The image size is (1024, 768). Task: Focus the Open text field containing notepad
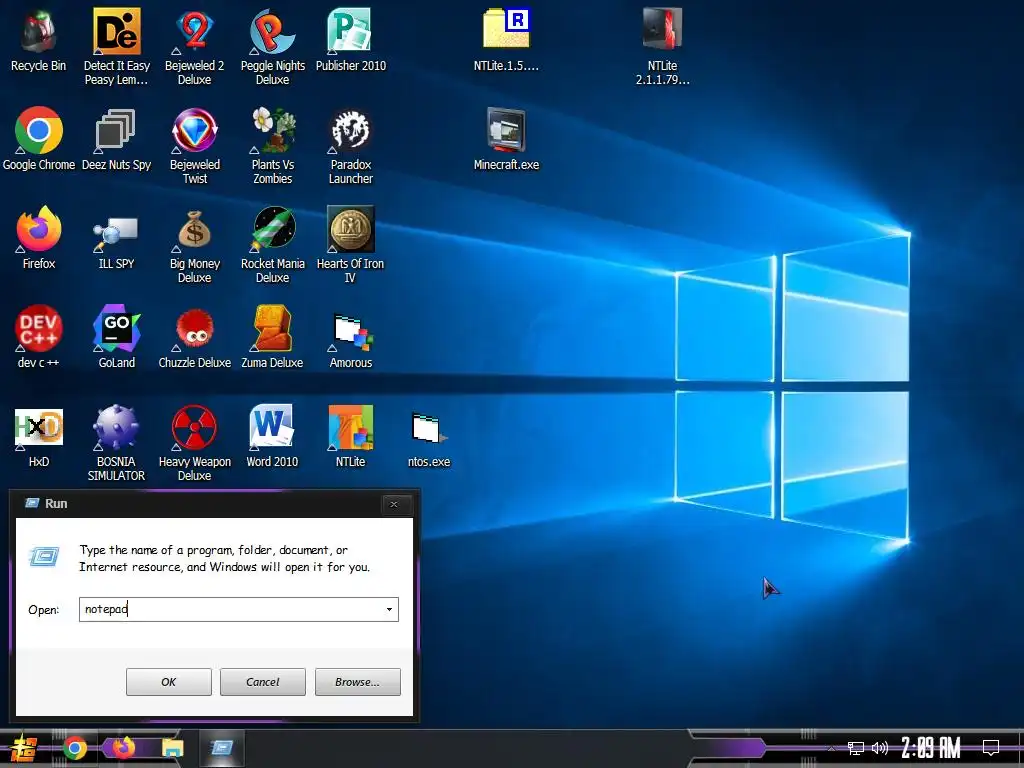(239, 609)
